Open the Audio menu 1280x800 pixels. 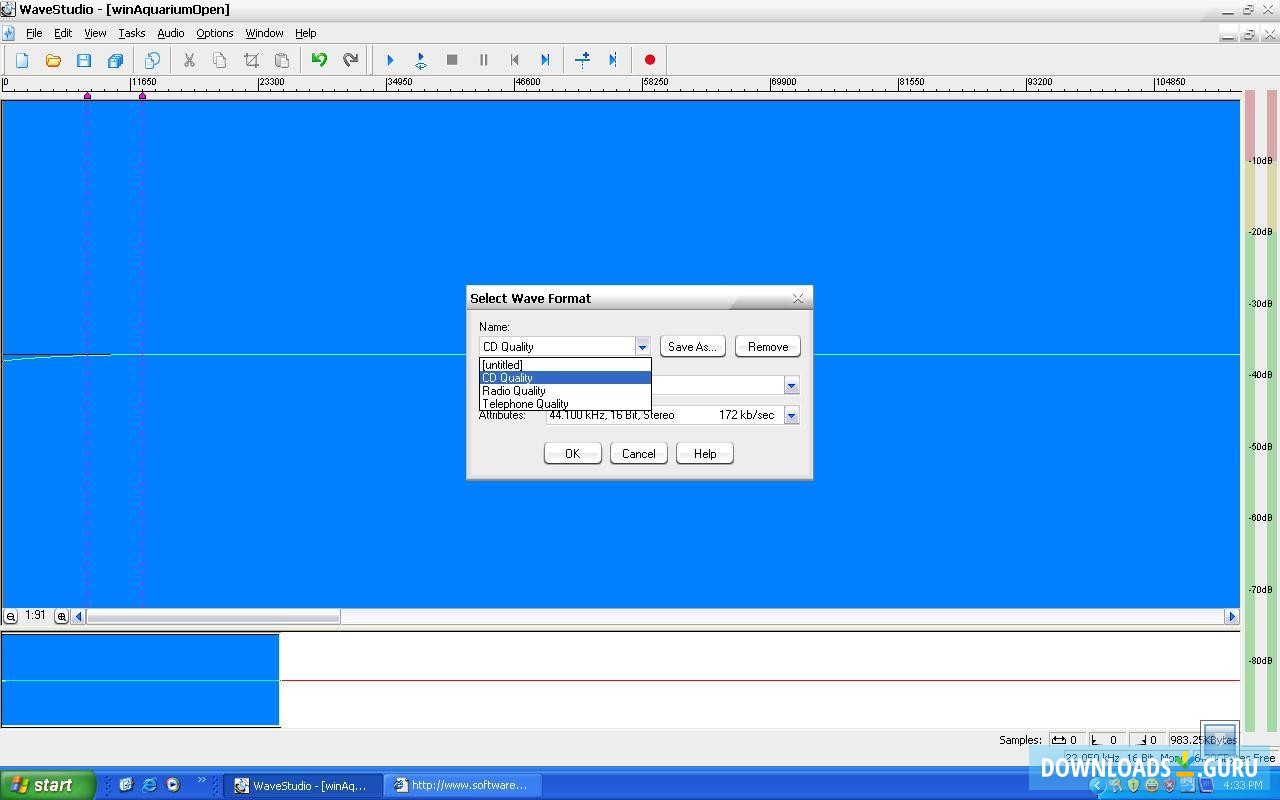(170, 32)
